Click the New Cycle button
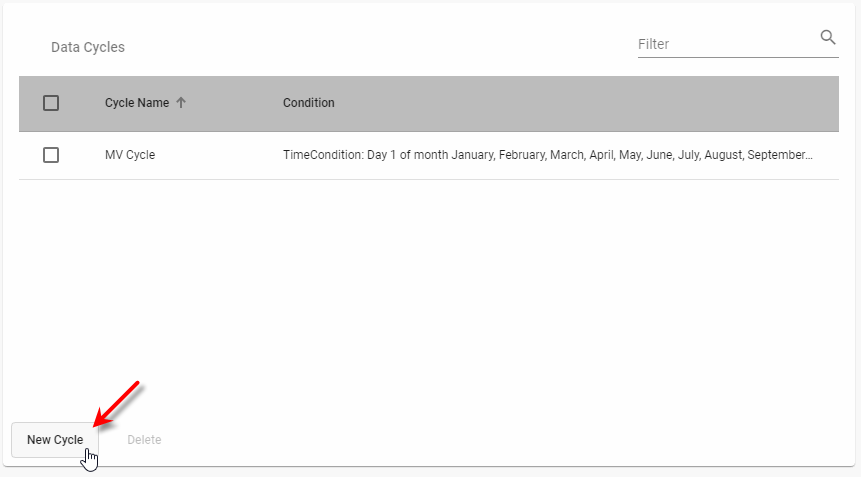 [55, 440]
